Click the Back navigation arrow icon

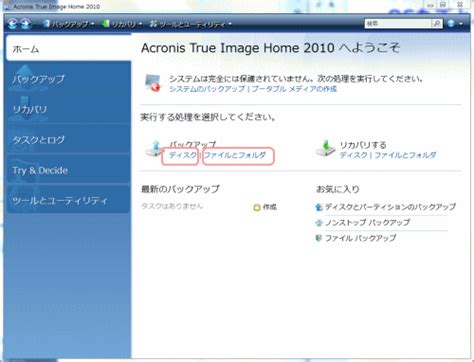click(12, 24)
